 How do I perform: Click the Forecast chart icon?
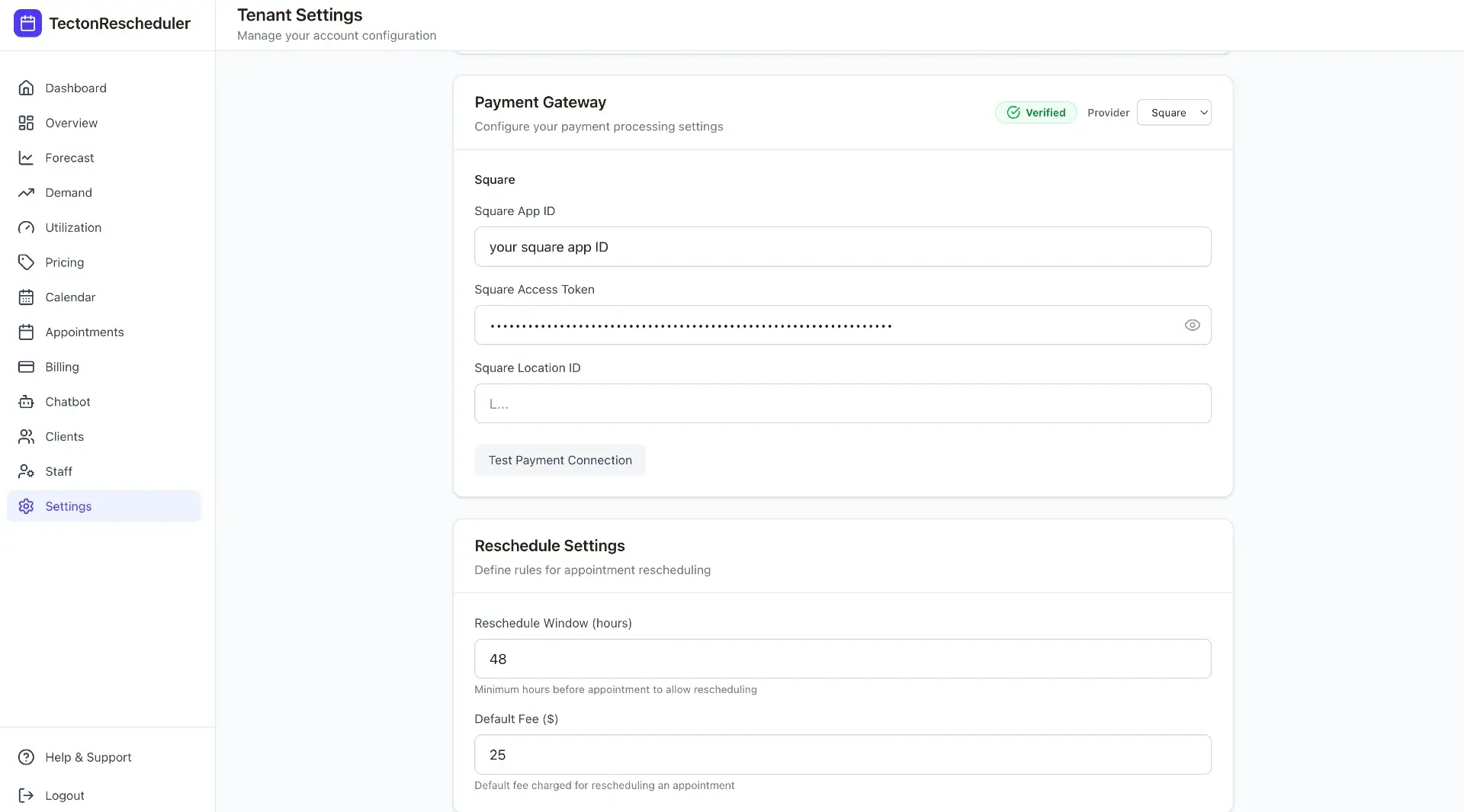coord(26,158)
